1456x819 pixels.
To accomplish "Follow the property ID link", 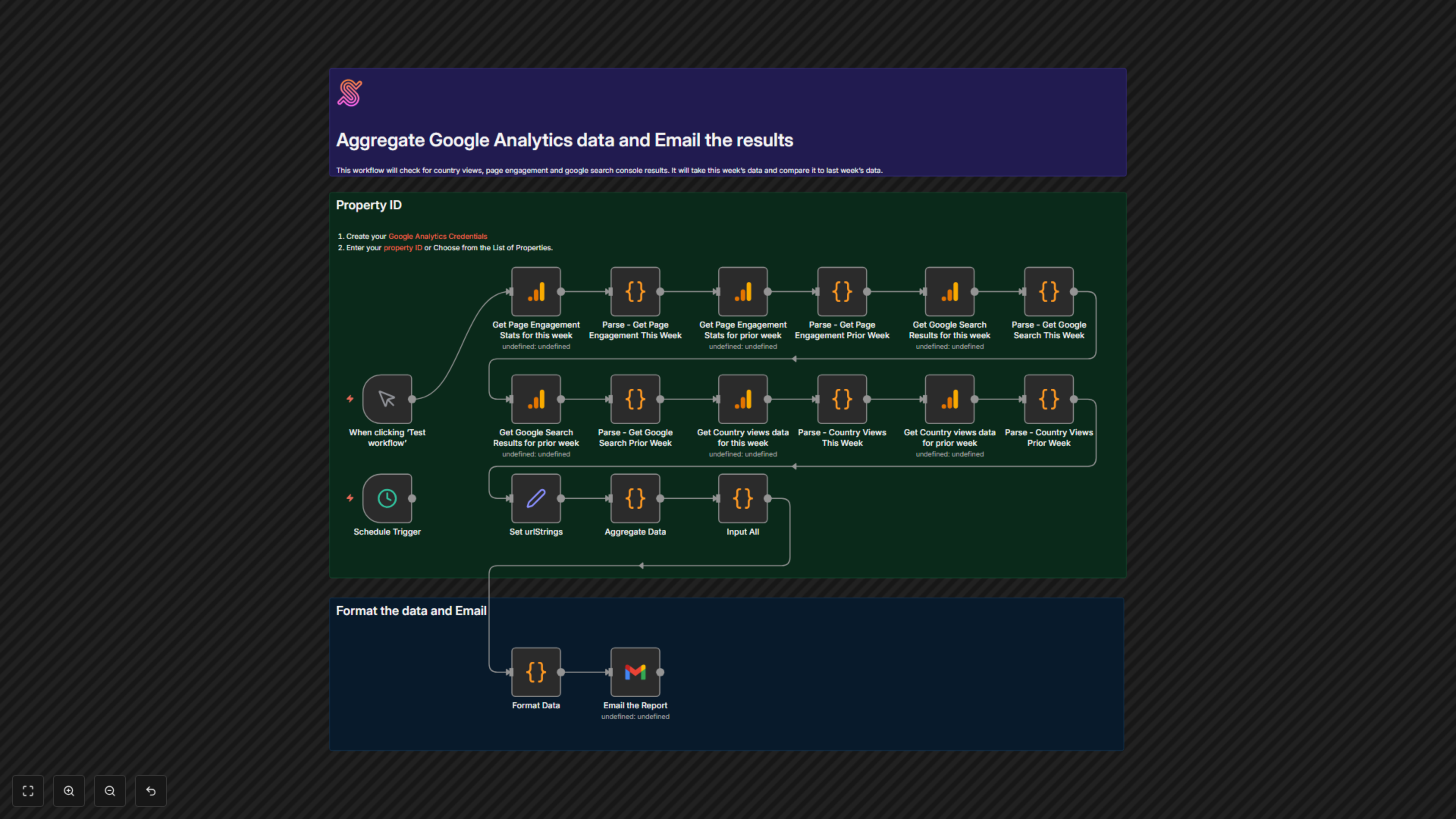I will [x=402, y=248].
